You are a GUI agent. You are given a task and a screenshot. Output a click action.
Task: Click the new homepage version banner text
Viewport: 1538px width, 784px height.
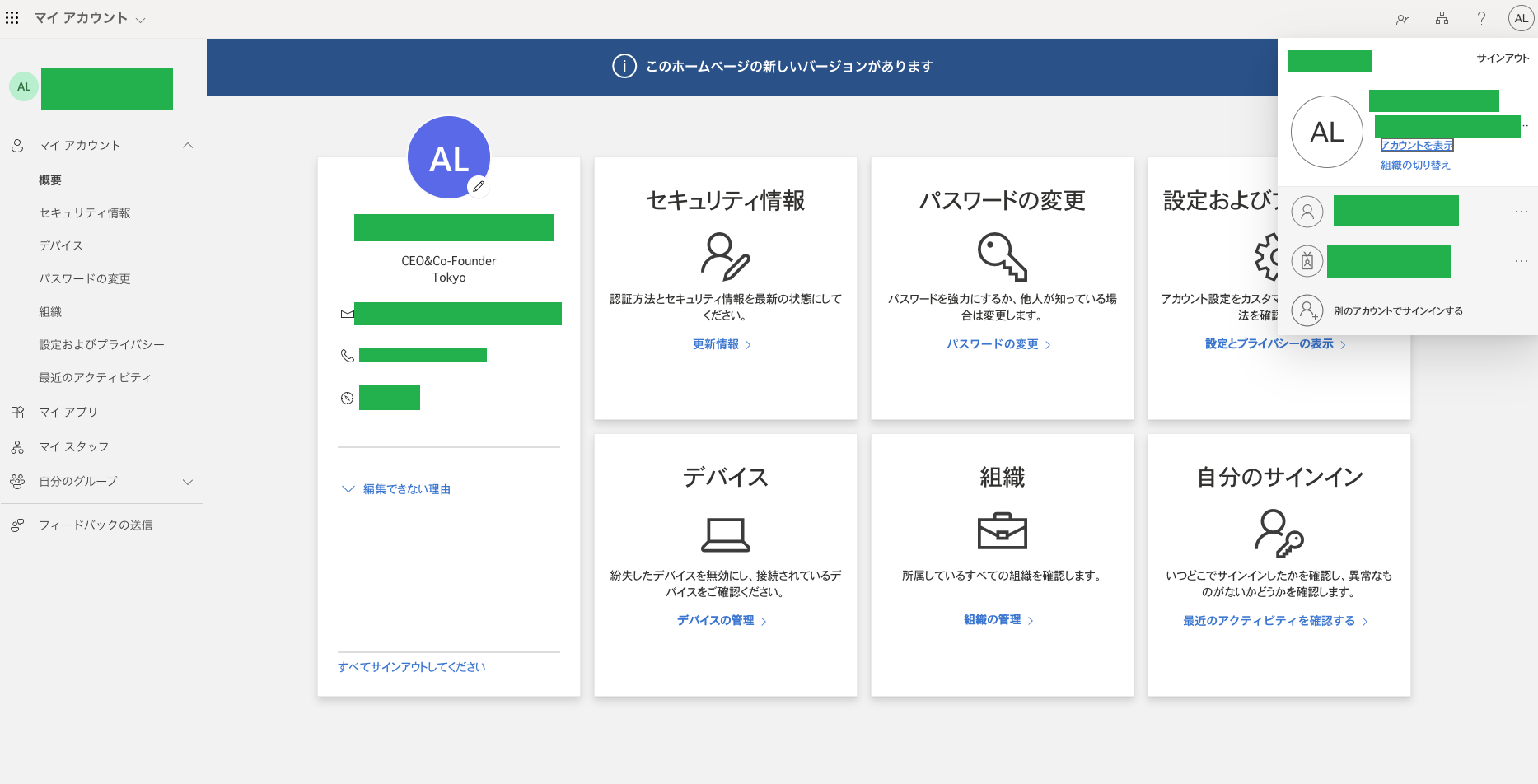(x=789, y=66)
